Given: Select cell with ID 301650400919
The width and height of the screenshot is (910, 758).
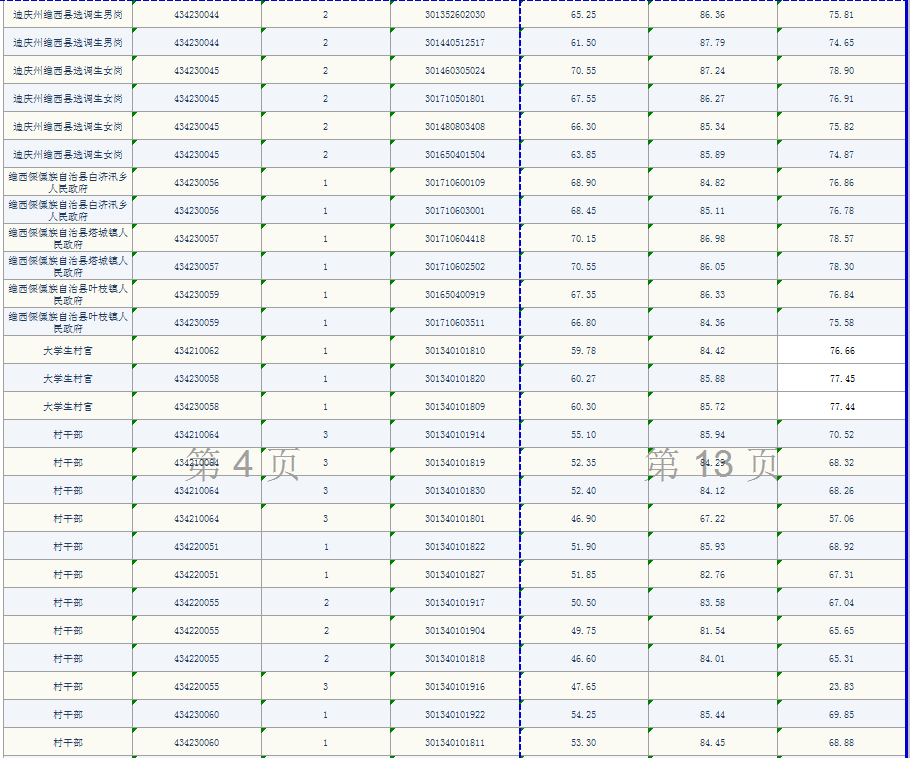Looking at the screenshot, I should click(x=455, y=295).
